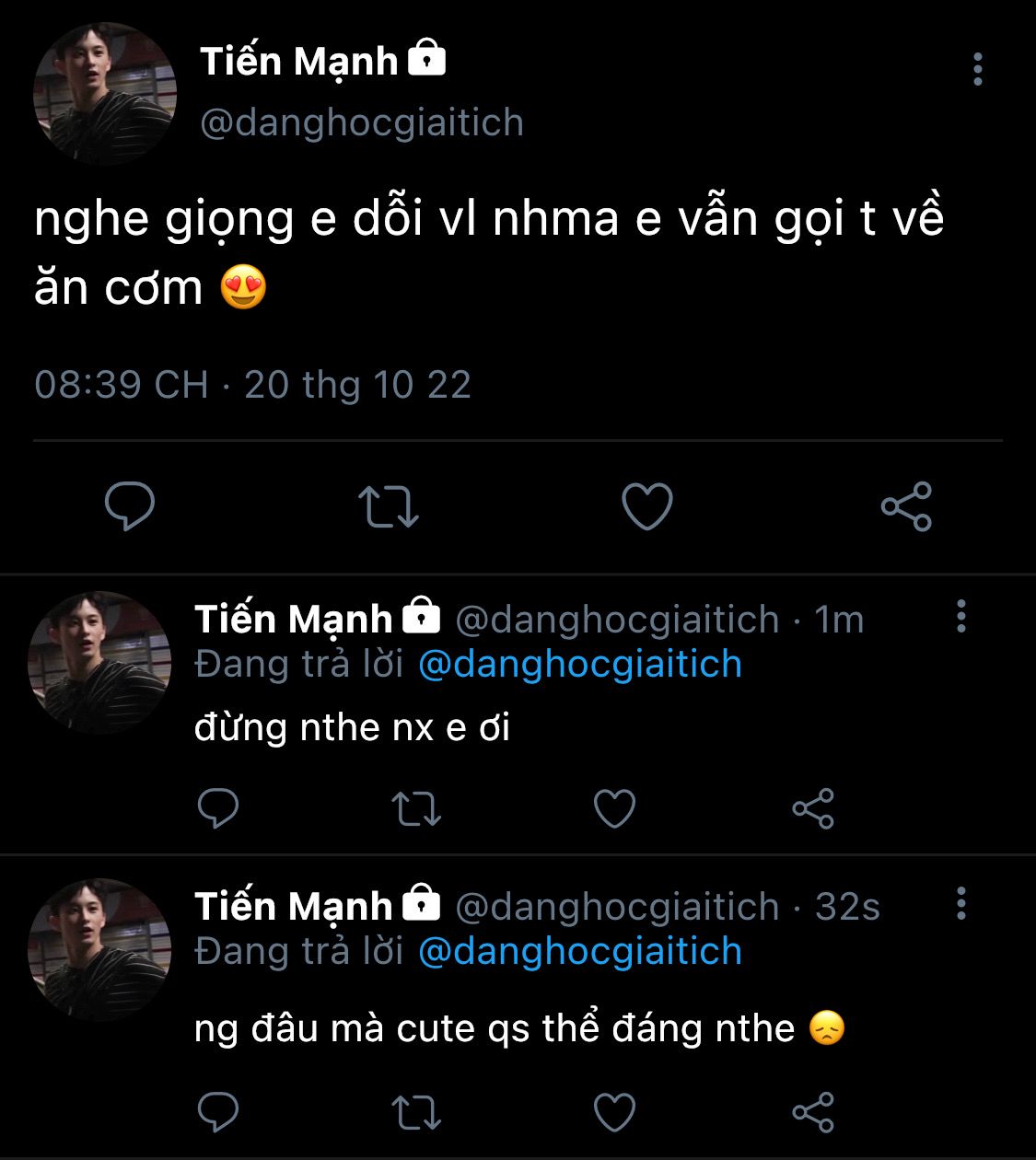1036x1160 pixels.
Task: Retweet the 'ng đâu mà cute' reply
Action: [x=416, y=1112]
